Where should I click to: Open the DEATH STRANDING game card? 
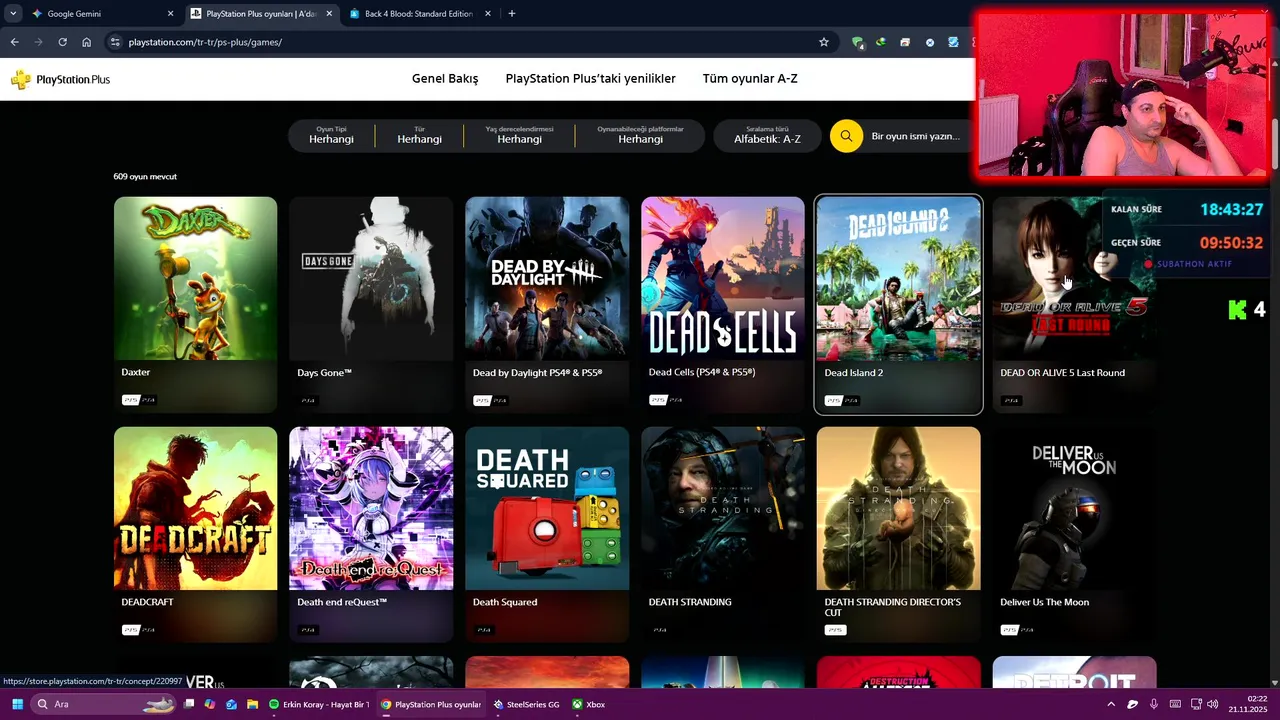[723, 535]
